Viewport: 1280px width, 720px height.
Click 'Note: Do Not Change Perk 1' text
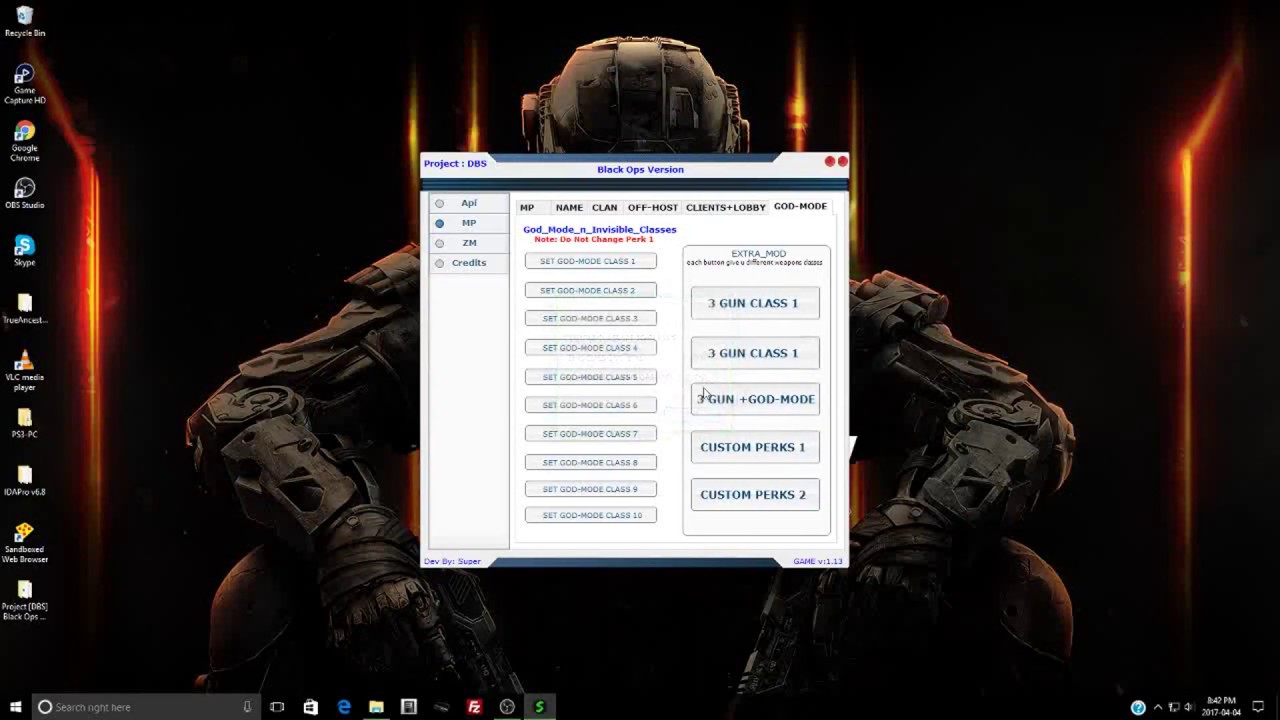pos(594,239)
